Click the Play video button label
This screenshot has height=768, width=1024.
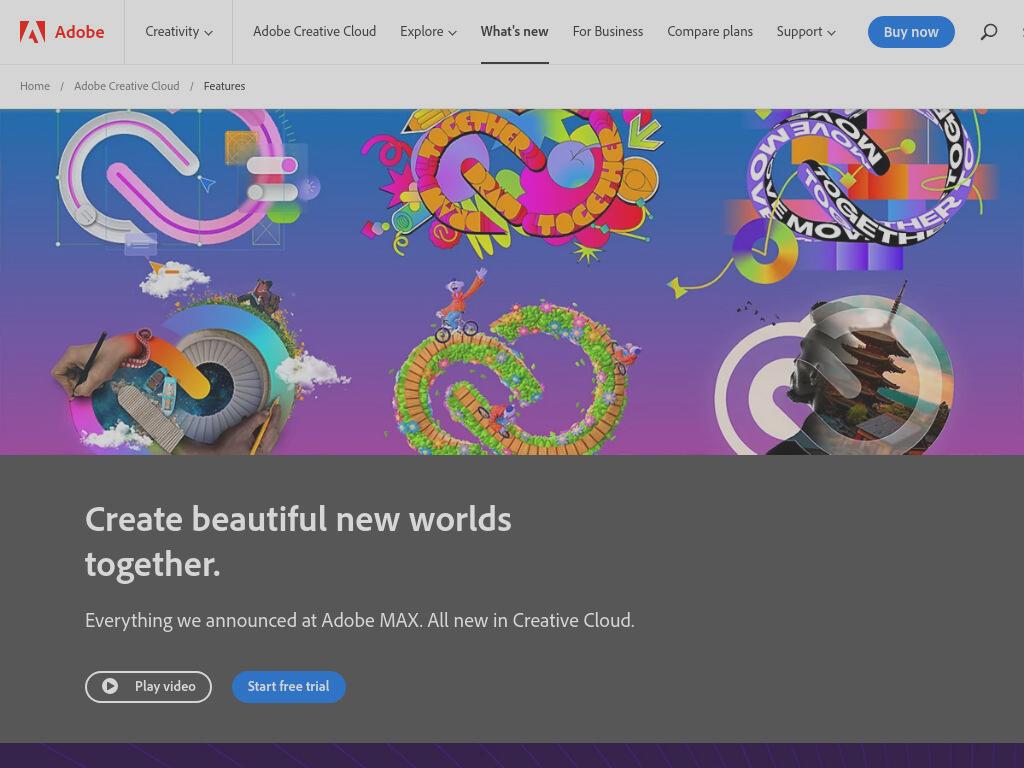coord(165,686)
